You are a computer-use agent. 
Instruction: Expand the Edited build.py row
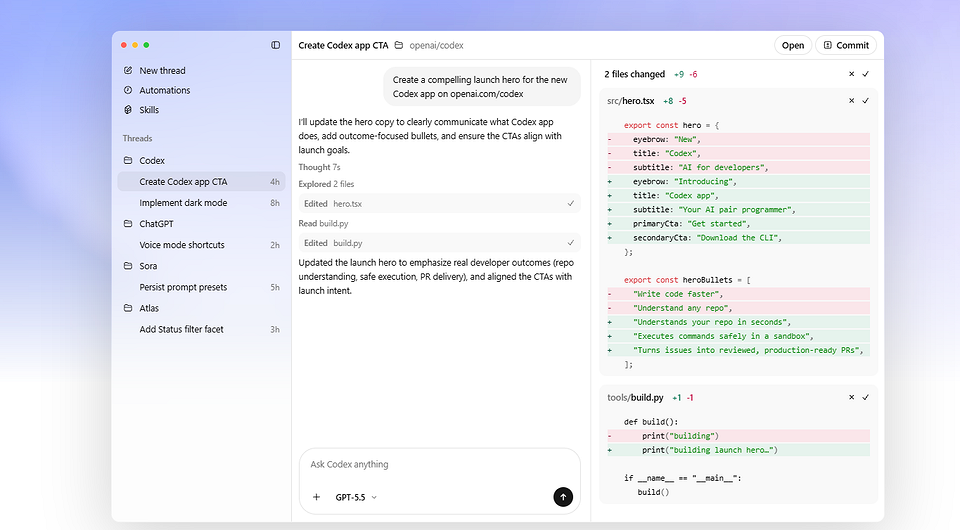(440, 243)
